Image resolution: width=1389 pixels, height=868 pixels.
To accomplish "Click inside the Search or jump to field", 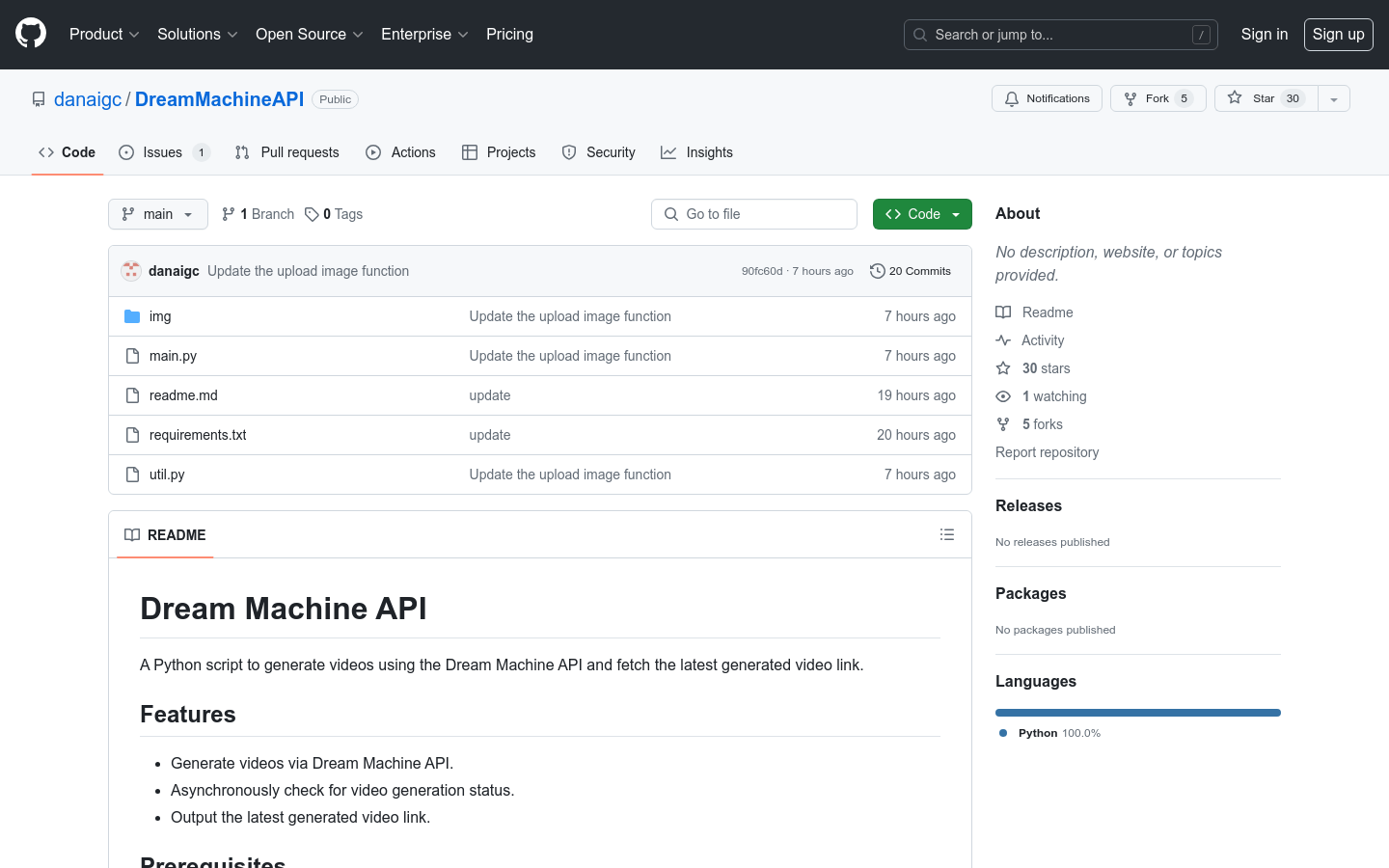I will point(1051,34).
